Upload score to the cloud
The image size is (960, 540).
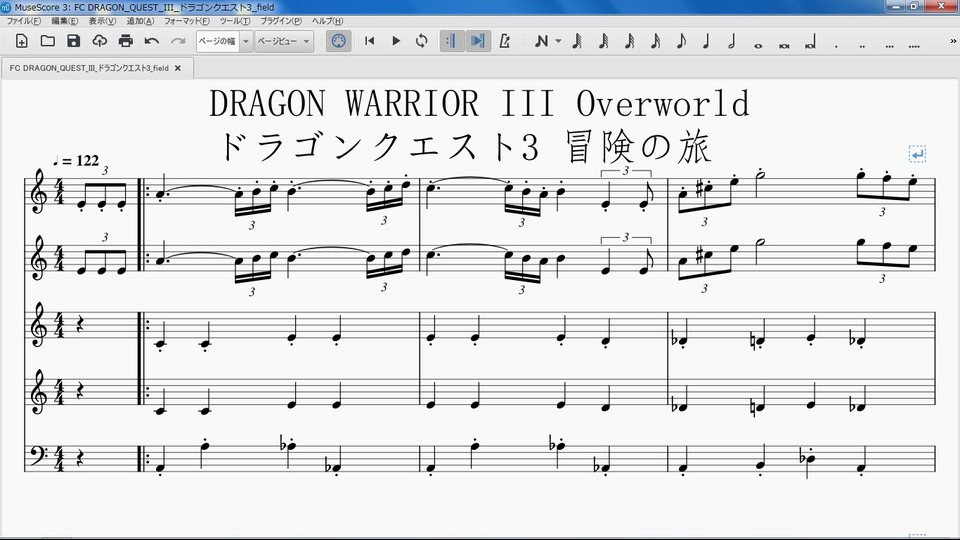(99, 41)
